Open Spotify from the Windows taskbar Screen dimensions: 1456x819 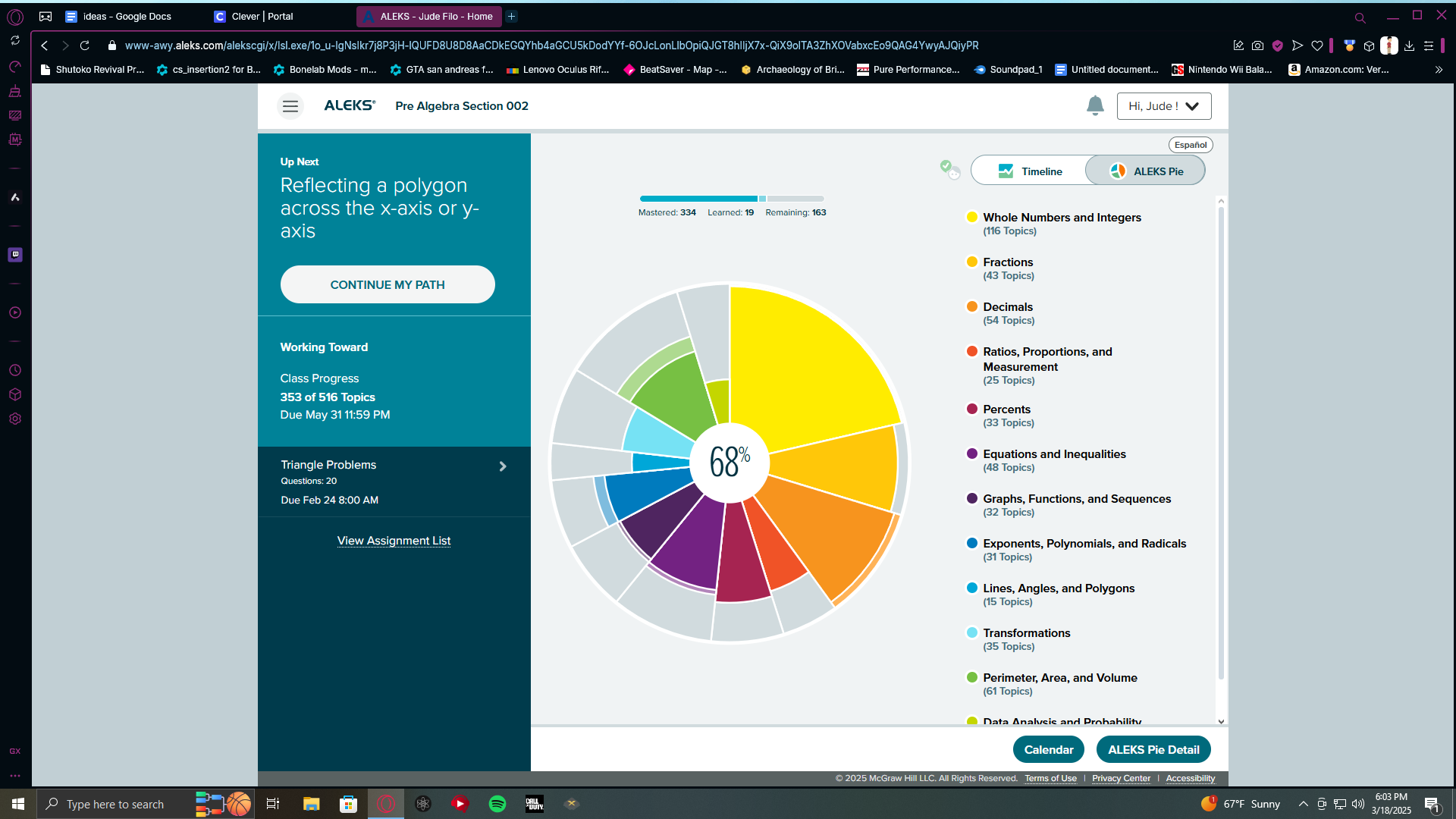coord(497,804)
